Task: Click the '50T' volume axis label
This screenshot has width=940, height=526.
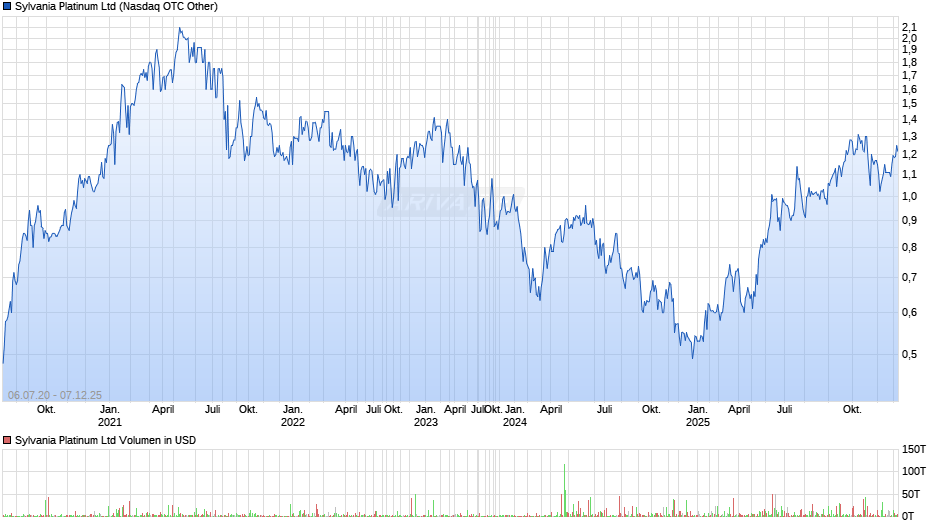Action: [x=911, y=494]
